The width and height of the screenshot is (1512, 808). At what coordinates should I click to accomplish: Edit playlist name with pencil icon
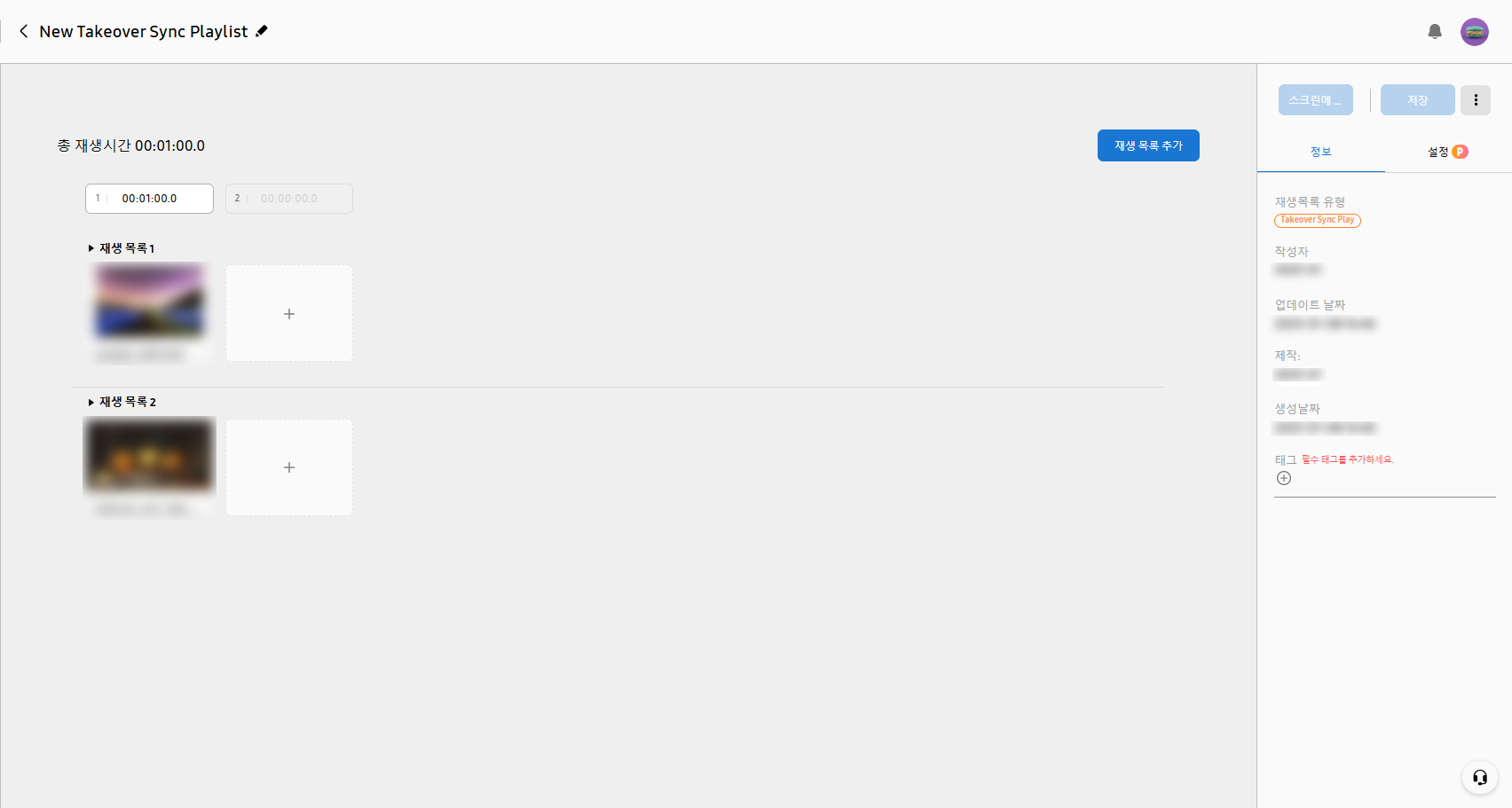point(262,31)
